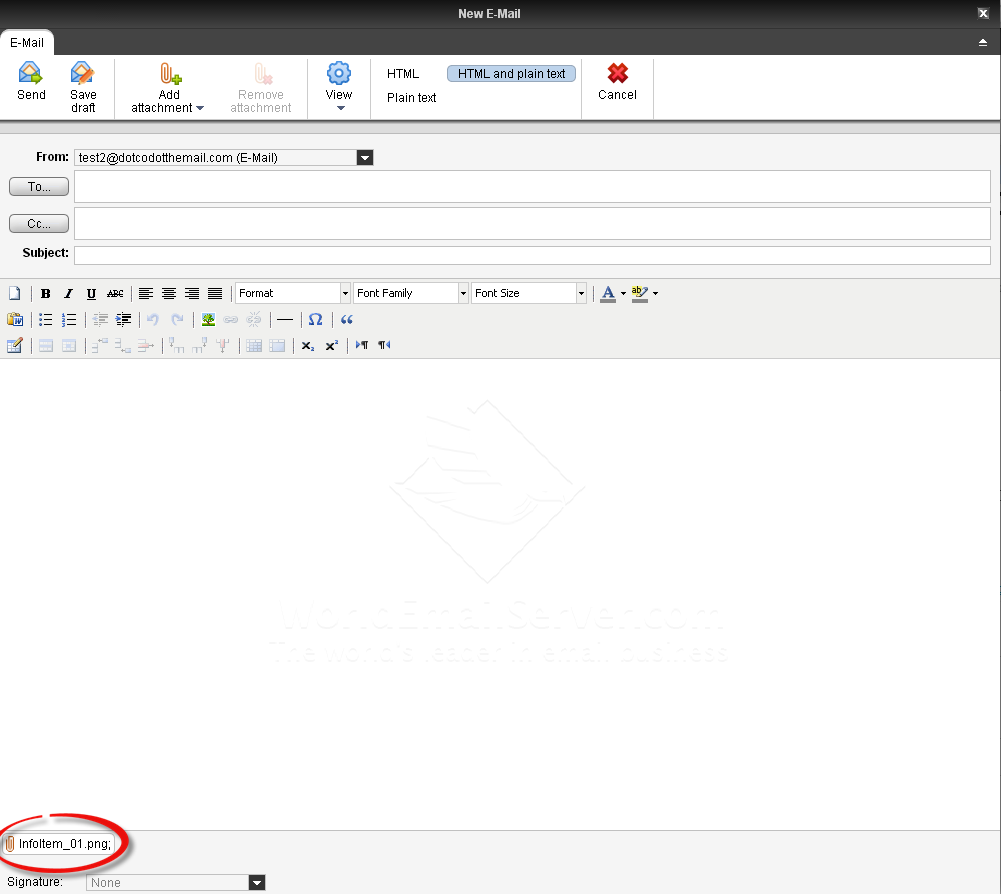Open the Font Size dropdown
Screen dimensions: 1001x894
click(x=529, y=293)
